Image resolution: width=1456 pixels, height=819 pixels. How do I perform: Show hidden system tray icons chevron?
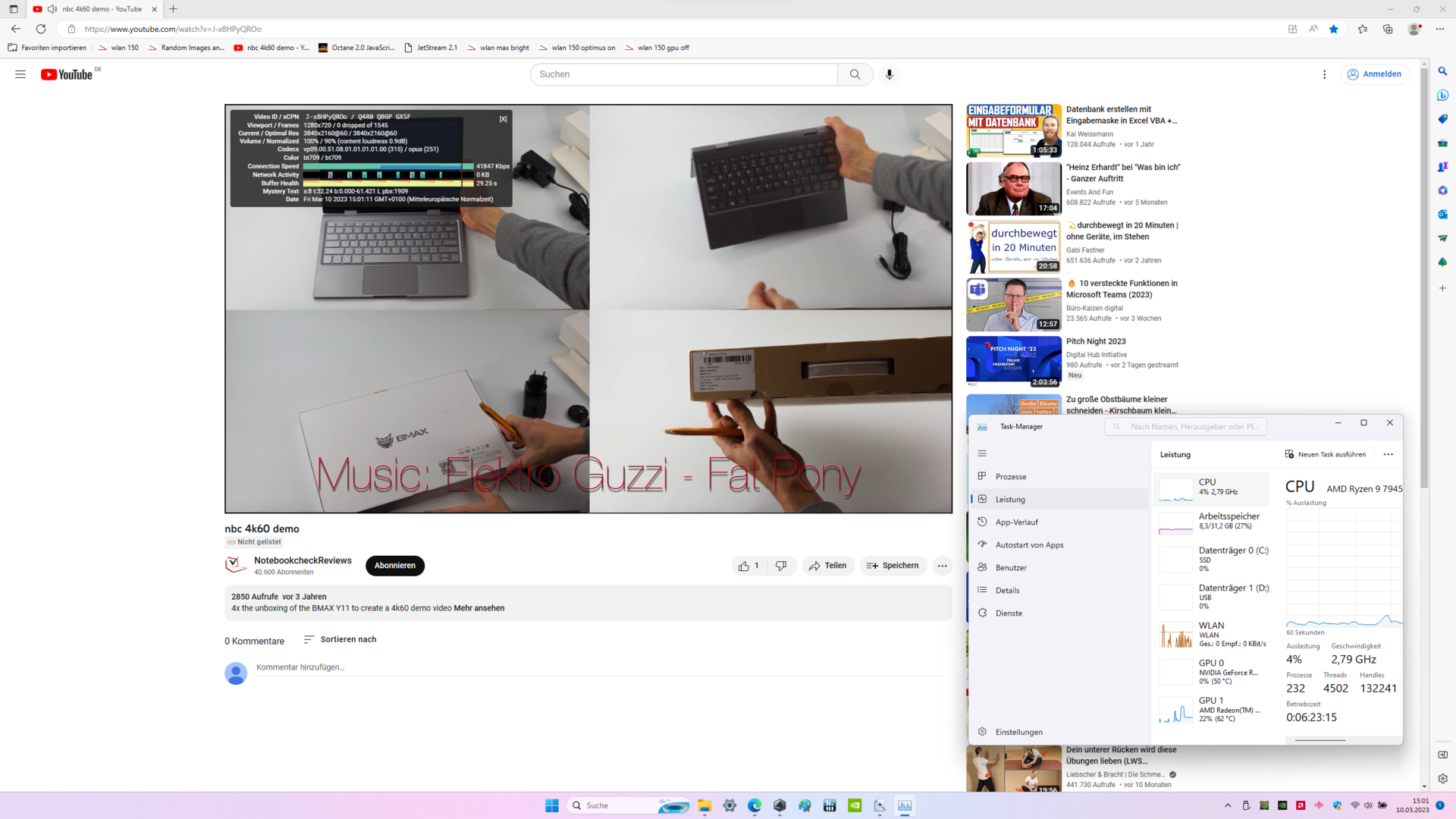1228,805
